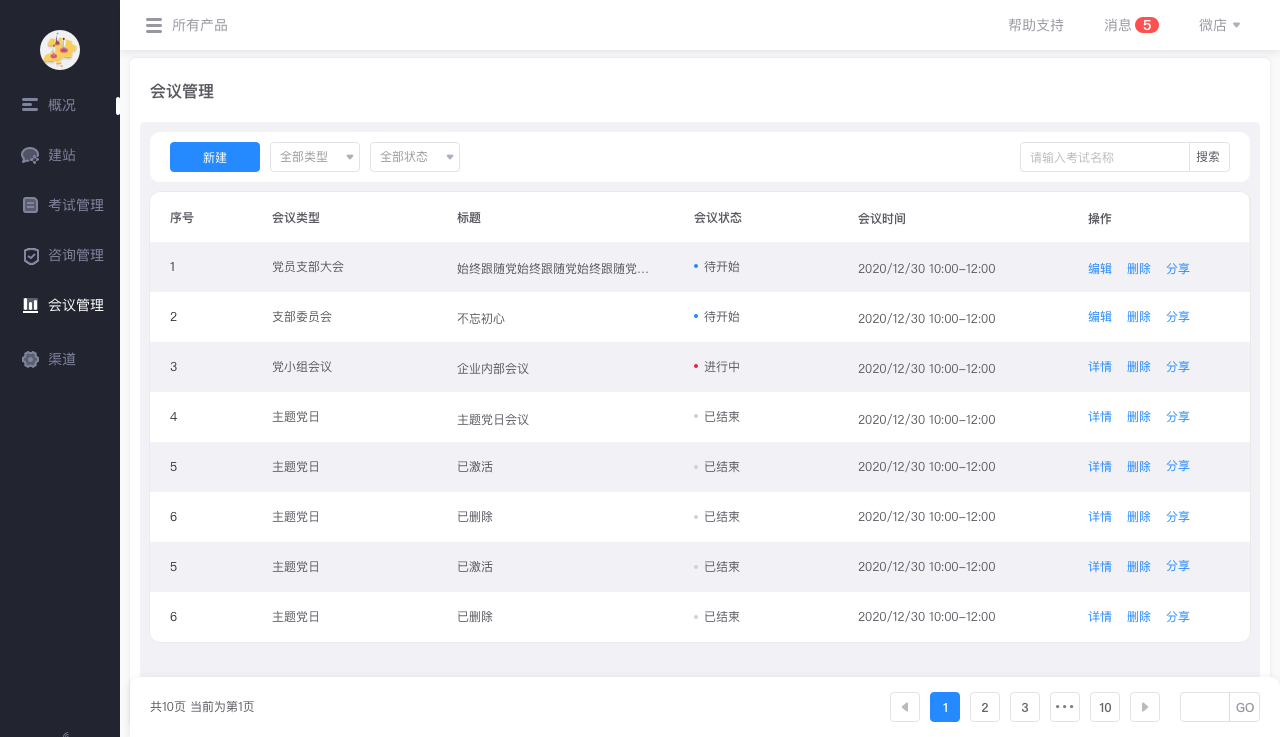
Task: Click the user avatar logo at top-left
Action: pos(60,50)
